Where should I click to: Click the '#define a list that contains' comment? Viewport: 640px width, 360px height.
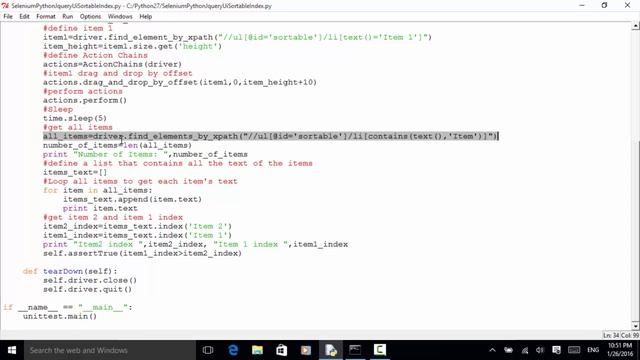(178, 163)
